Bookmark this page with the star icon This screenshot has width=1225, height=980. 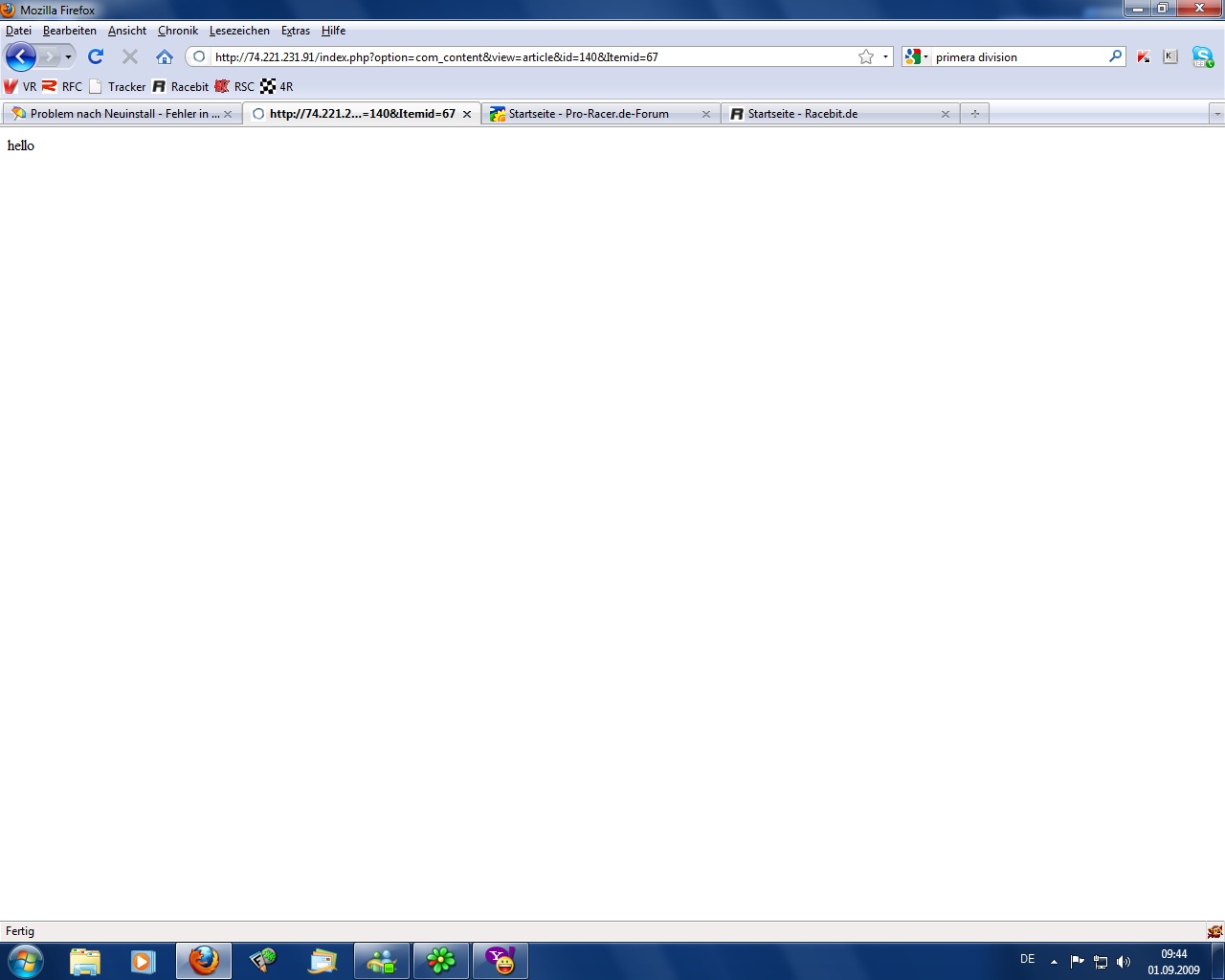[x=866, y=56]
